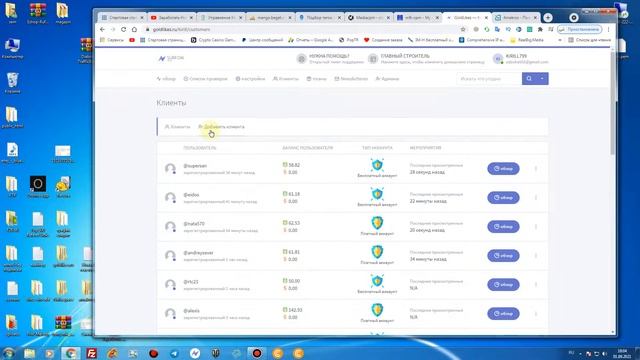Open Chrome's three-dot menu
Screen dimensions: 640x360
pyautogui.click(x=608, y=29)
